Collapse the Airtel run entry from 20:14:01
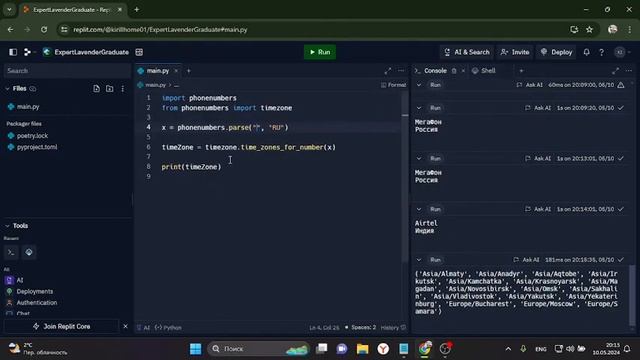 (x=419, y=209)
